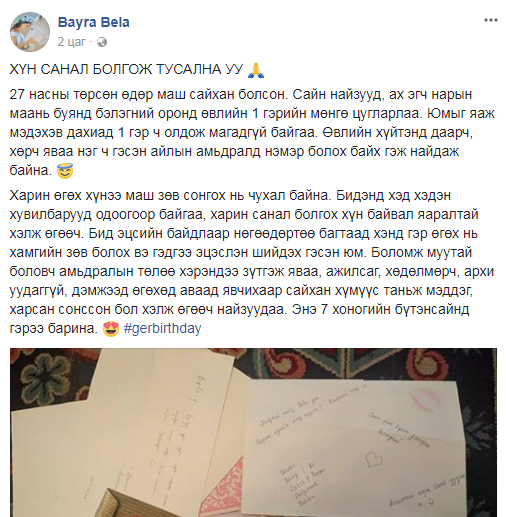
Task: Click the angel halo smiley emoji
Action: tap(65, 171)
